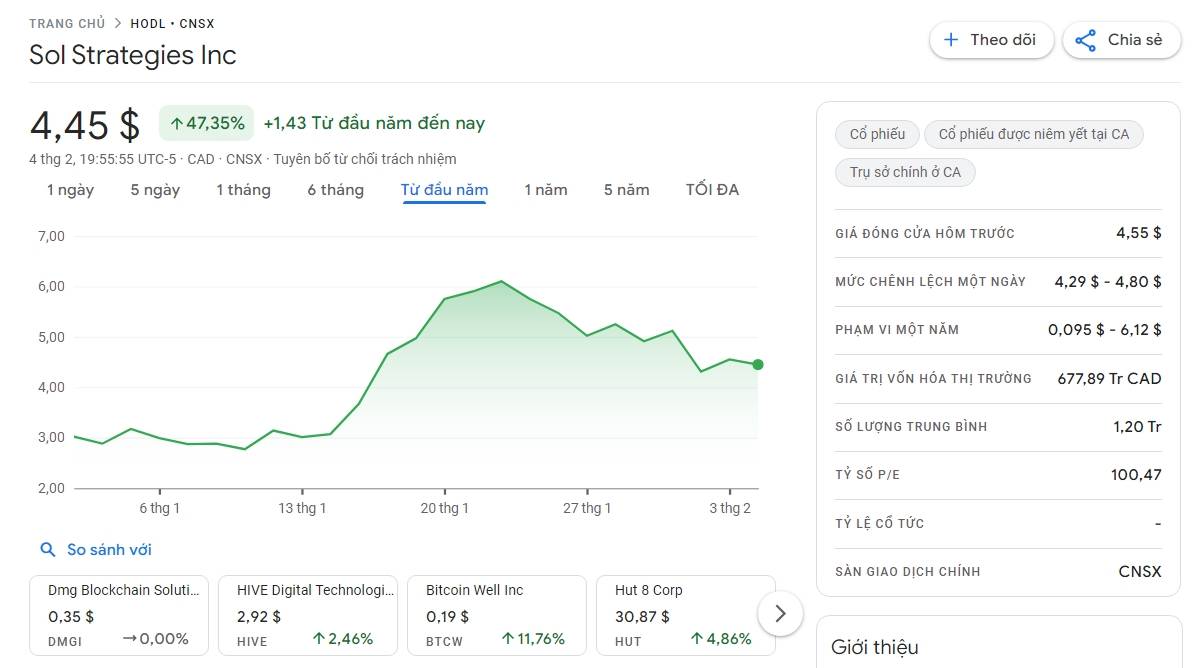Click the Sol Strategies Inc title
Viewport: 1195px width, 668px height.
[x=133, y=55]
